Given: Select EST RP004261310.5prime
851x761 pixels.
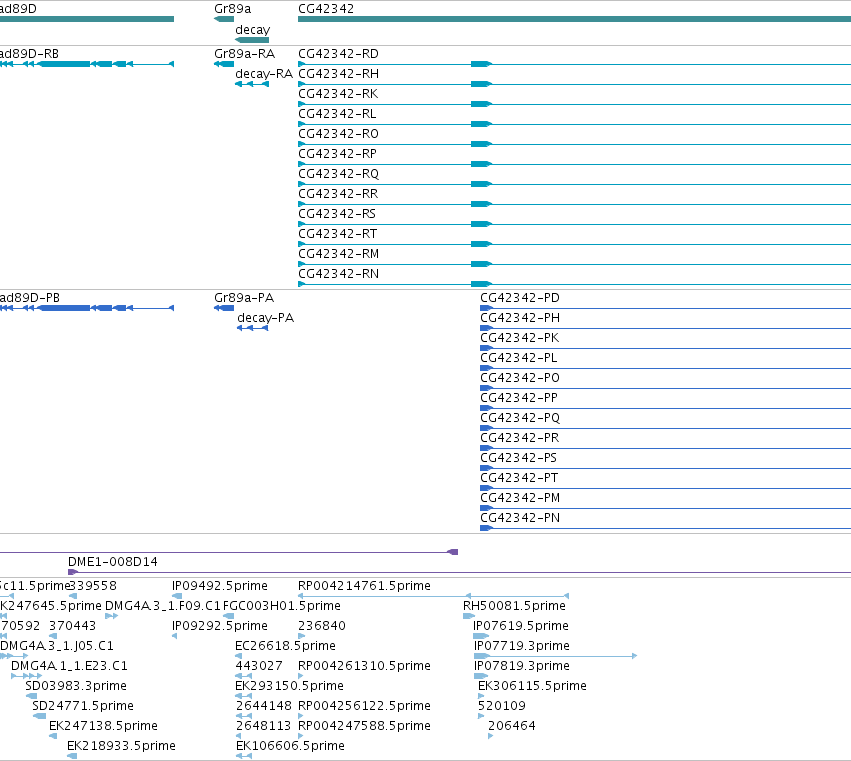Looking at the screenshot, I should [x=364, y=666].
